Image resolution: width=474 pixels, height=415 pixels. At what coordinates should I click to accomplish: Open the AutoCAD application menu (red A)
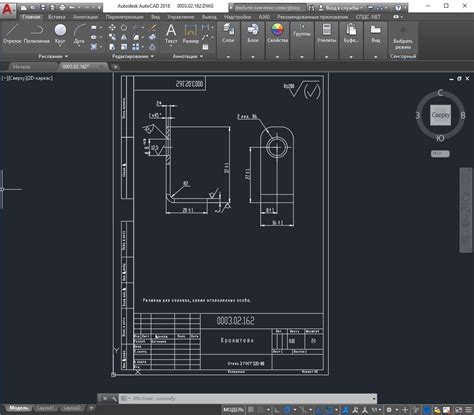[7, 9]
